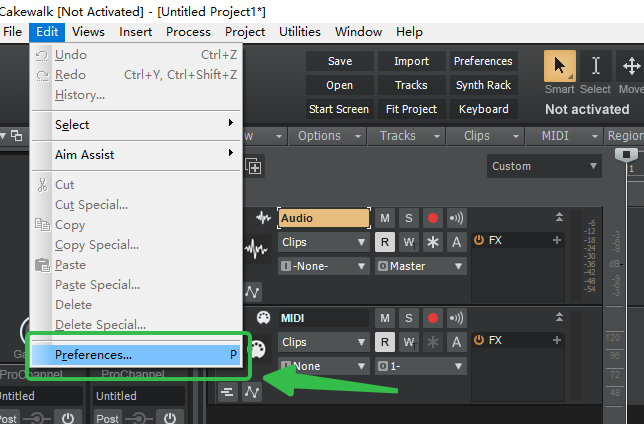Toggle input echo on Audio track
The height and width of the screenshot is (424, 644).
click(x=456, y=218)
